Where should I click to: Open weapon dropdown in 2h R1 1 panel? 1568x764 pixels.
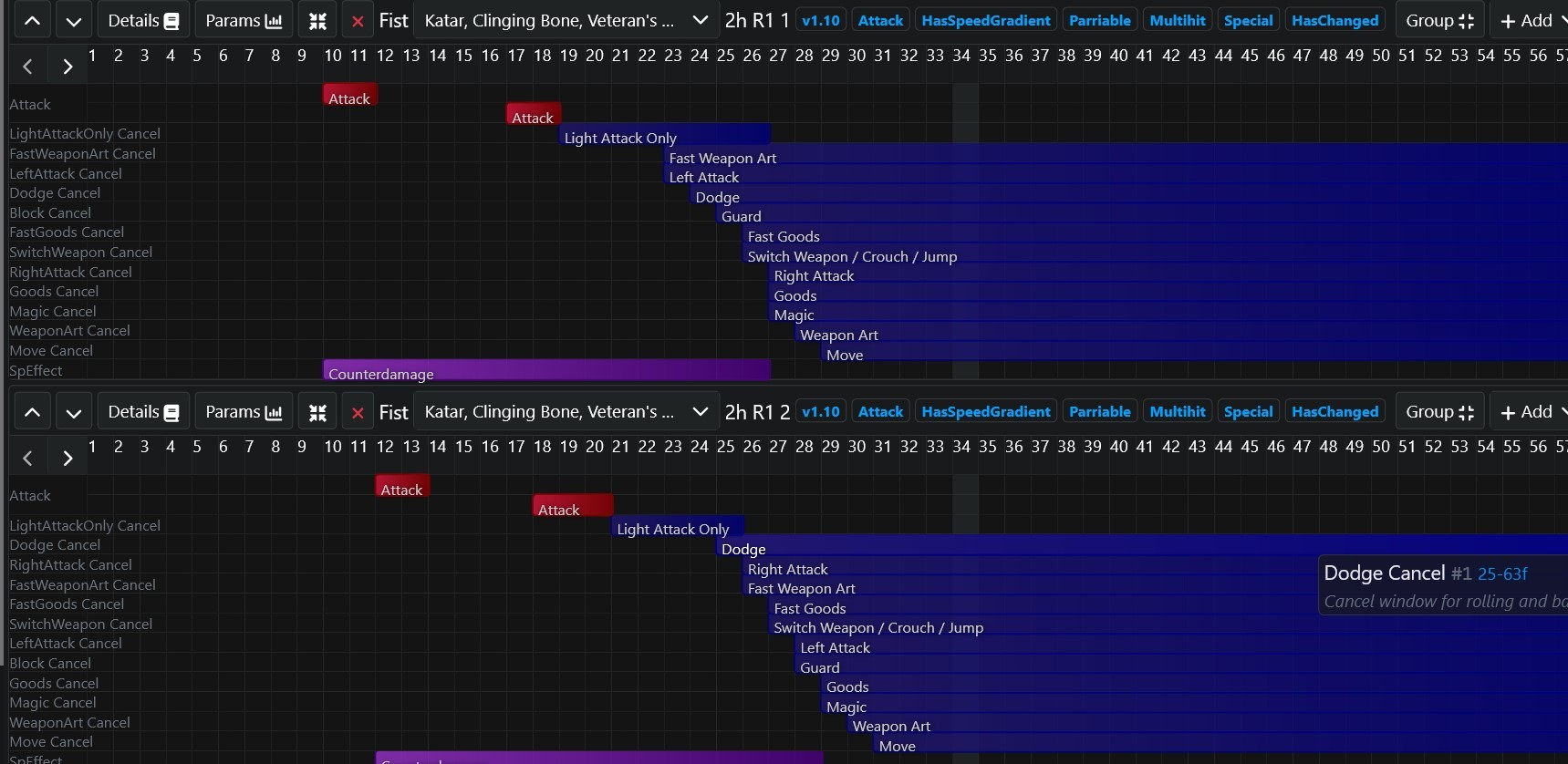pos(566,20)
